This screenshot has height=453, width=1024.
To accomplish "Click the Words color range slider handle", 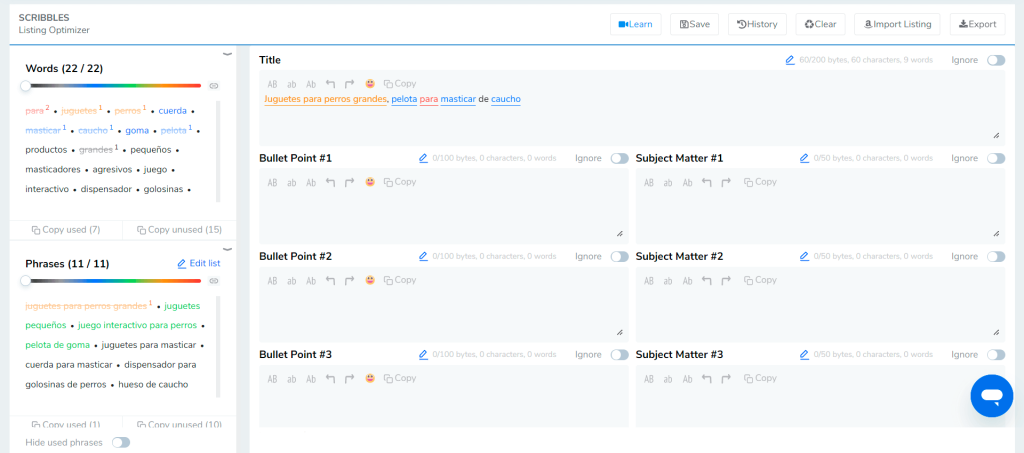I will coord(25,86).
